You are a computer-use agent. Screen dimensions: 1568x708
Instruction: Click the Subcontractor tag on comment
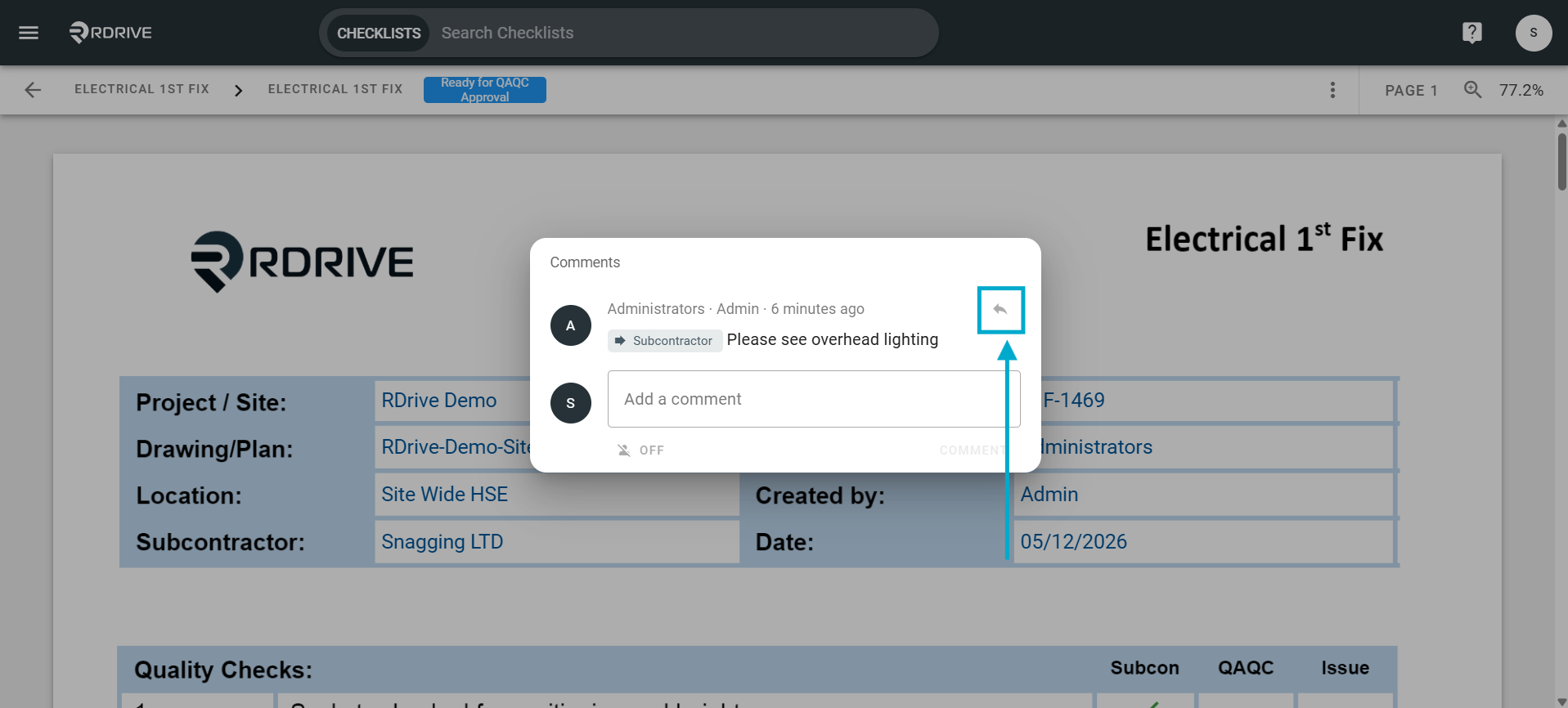click(x=665, y=341)
